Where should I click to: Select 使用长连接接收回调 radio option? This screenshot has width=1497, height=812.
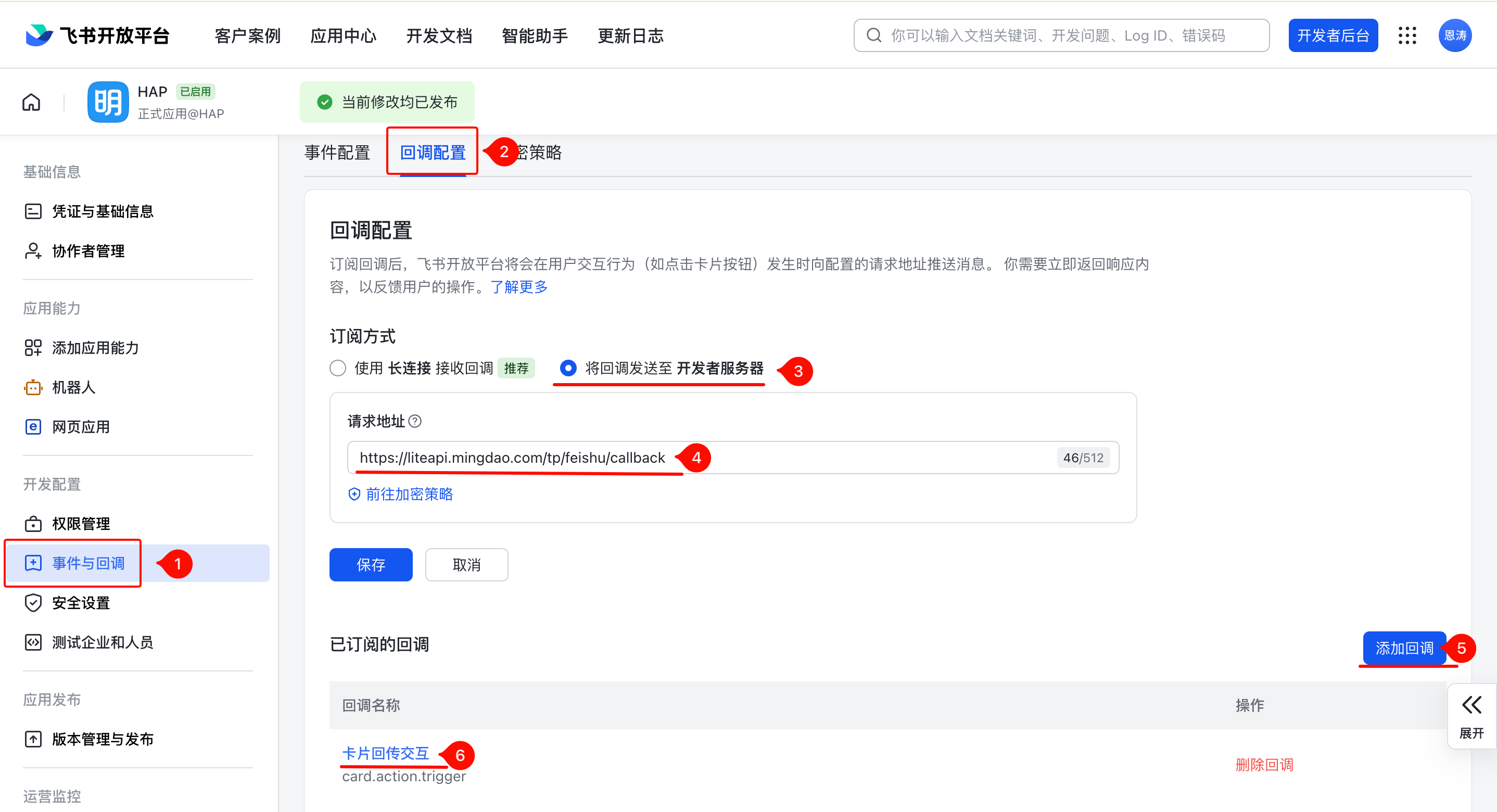coord(338,368)
